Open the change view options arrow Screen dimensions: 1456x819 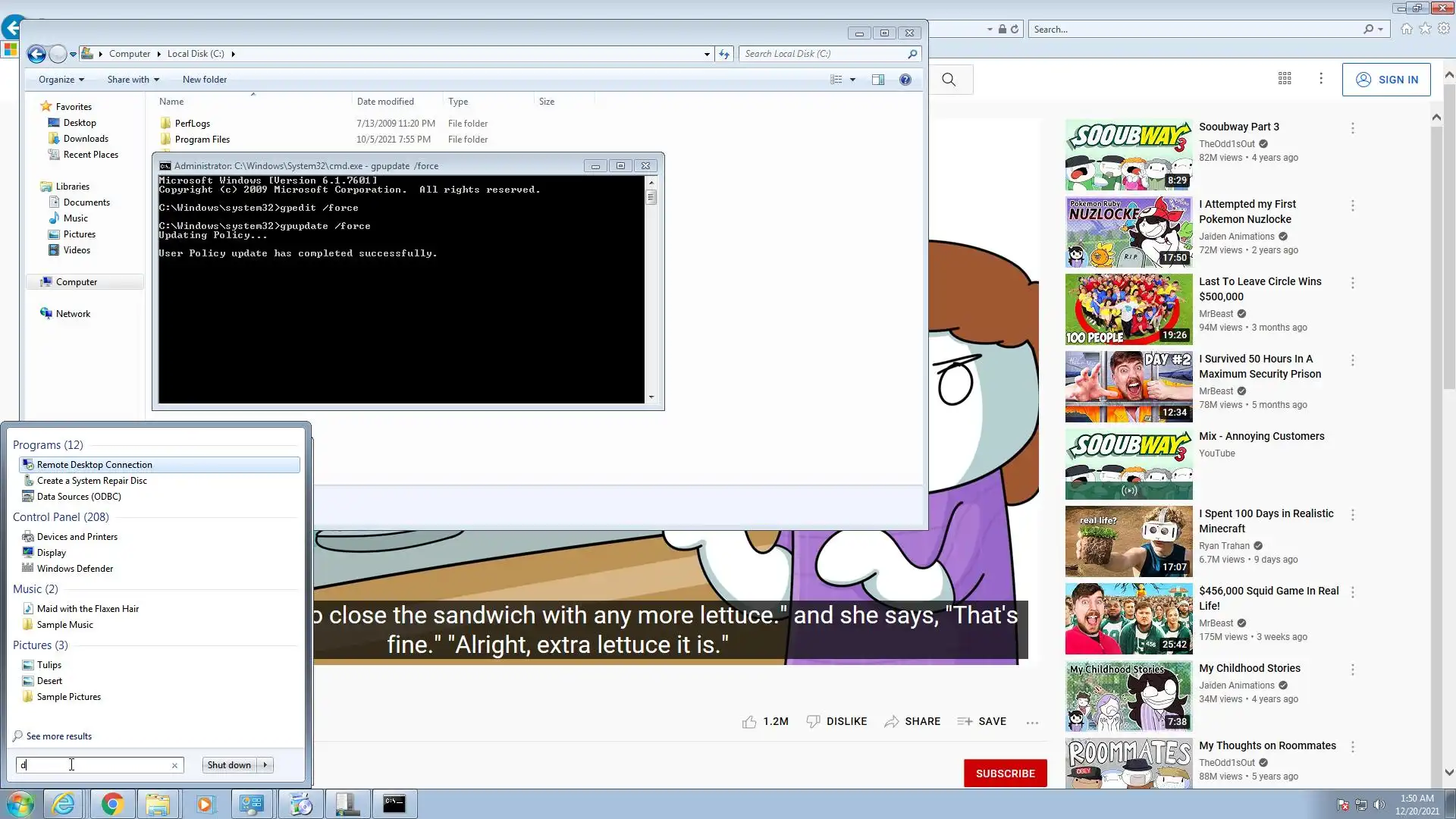(852, 80)
